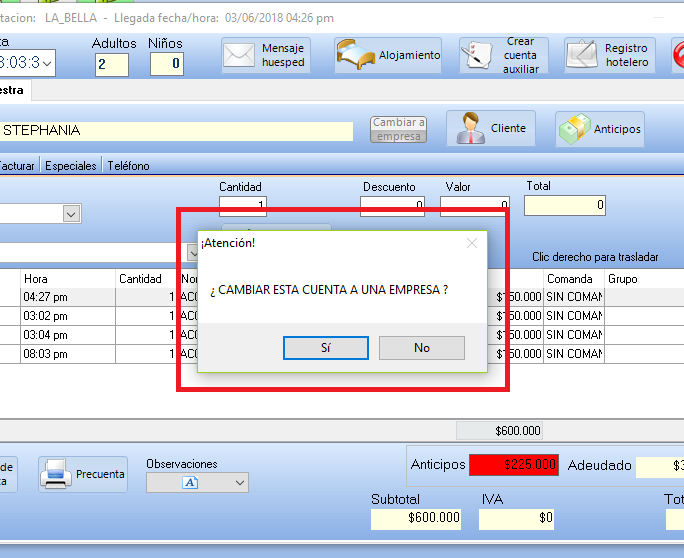Screen dimensions: 684x558
Task: Click the Observaciones text icon
Action: pyautogui.click(x=190, y=483)
